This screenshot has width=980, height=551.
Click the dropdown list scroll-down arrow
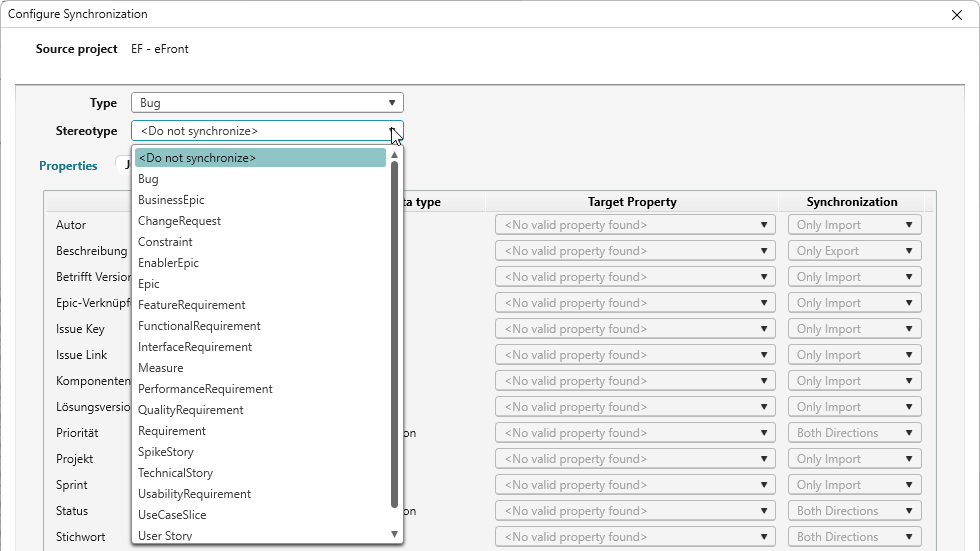(394, 534)
